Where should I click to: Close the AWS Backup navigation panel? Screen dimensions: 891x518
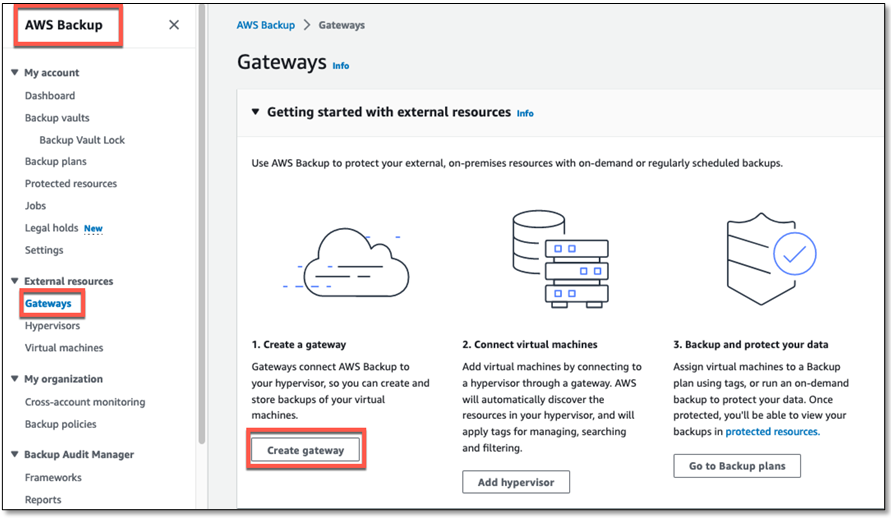click(x=174, y=25)
